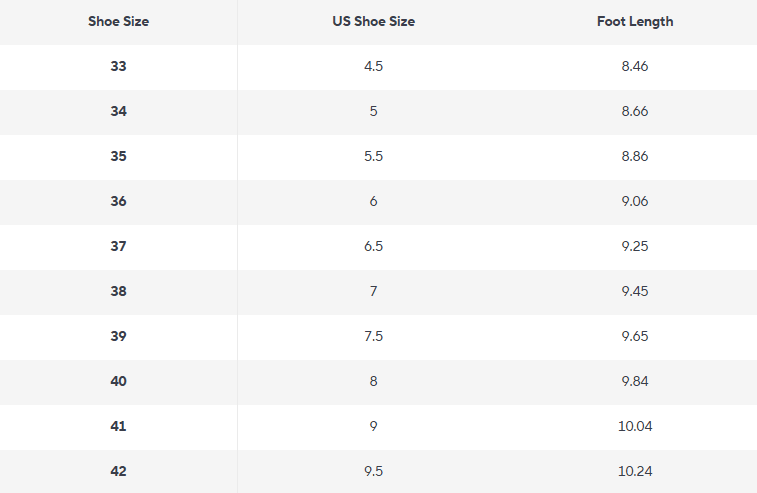
Task: Click US shoe size 6.5 value
Action: click(x=373, y=246)
